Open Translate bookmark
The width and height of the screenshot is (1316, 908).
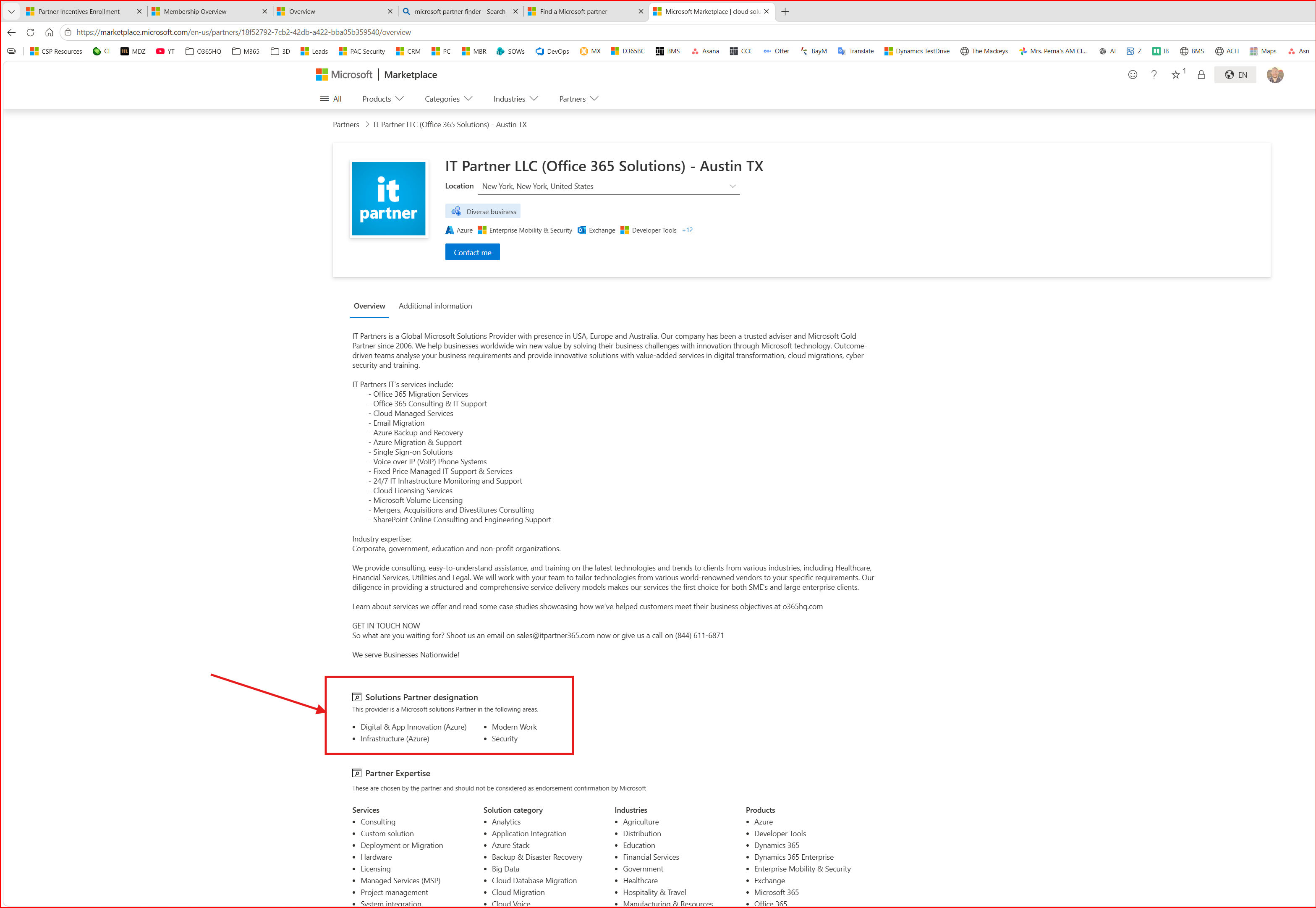[x=856, y=51]
